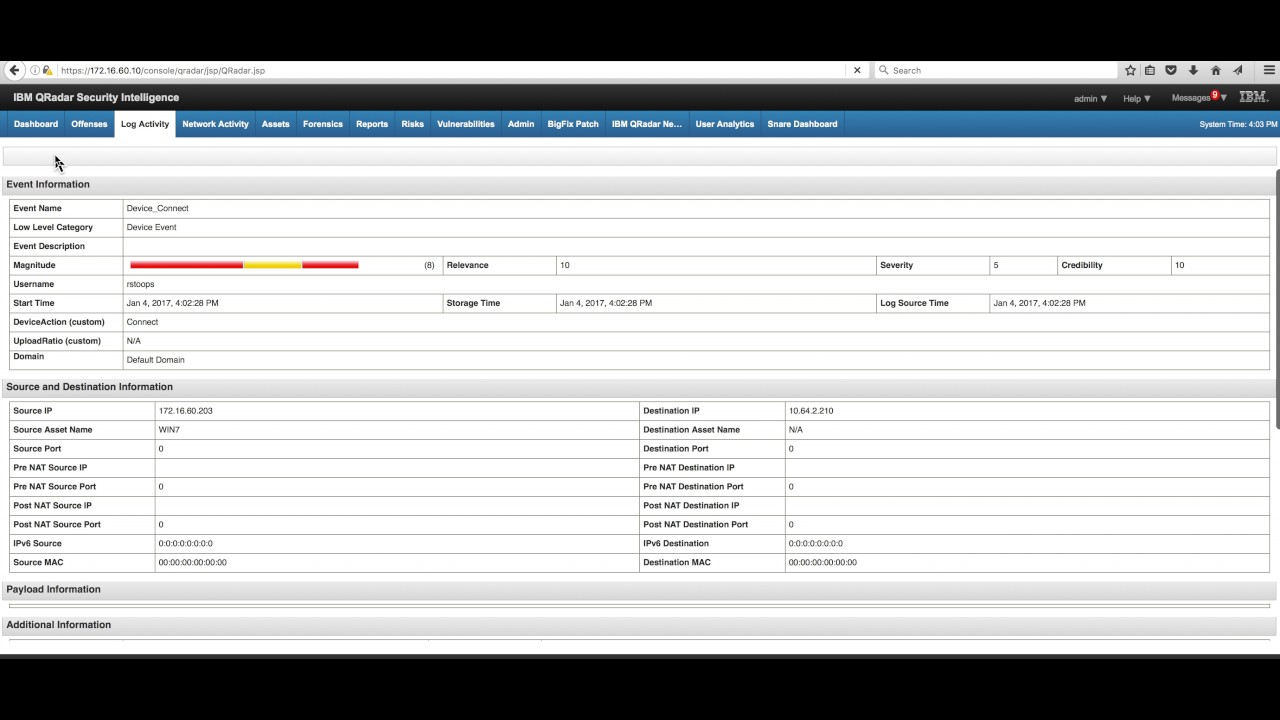The height and width of the screenshot is (720, 1280).
Task: Open the Assets tab
Action: coord(275,124)
